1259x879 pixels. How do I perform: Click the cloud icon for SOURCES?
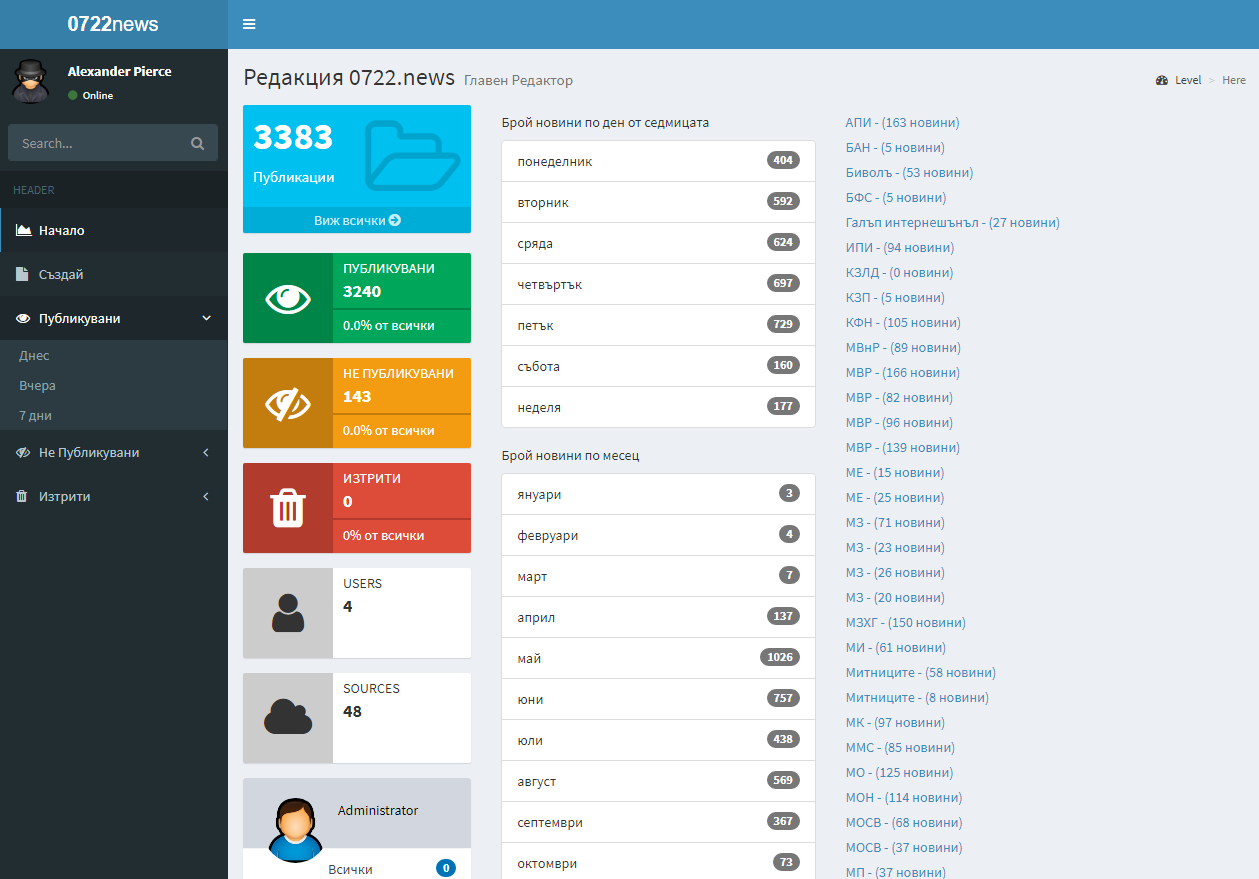288,718
